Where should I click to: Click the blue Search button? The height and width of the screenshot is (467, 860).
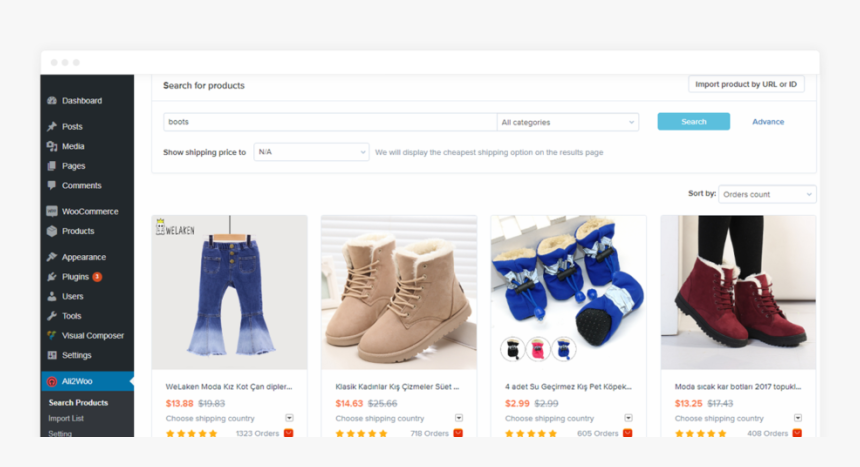coord(693,122)
